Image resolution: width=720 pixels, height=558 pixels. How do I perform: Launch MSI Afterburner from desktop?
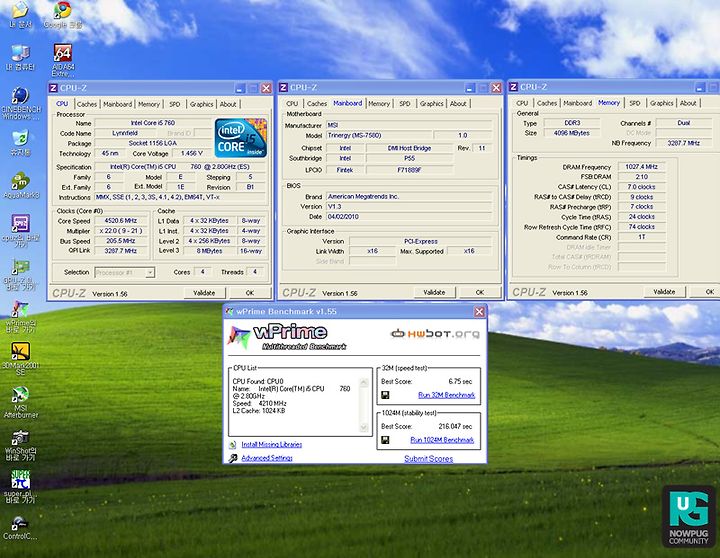pyautogui.click(x=21, y=403)
